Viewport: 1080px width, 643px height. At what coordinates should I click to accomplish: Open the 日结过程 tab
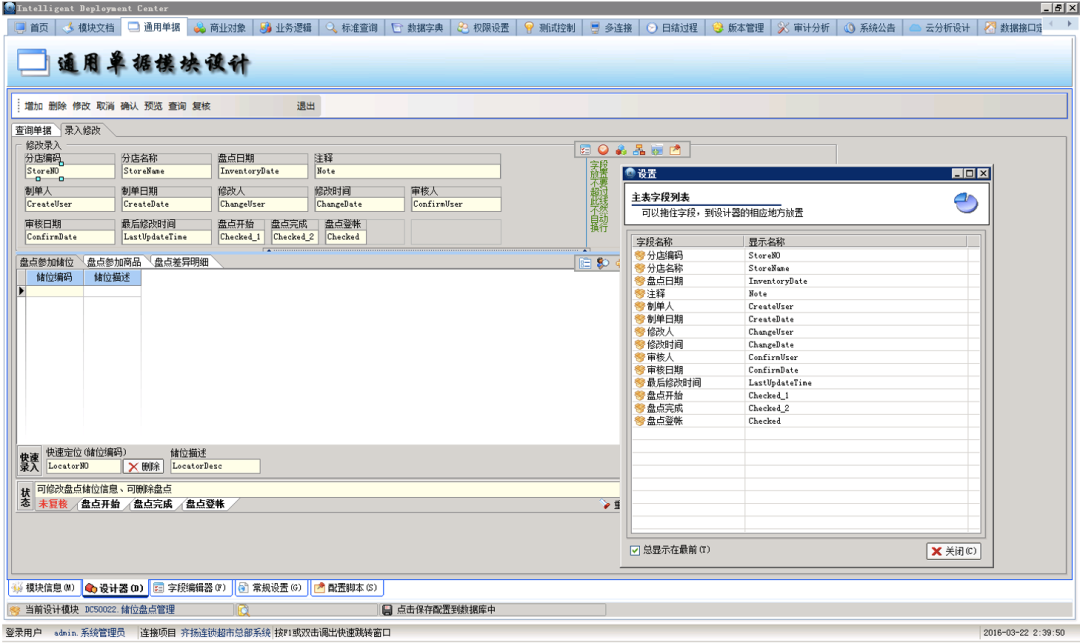point(672,28)
